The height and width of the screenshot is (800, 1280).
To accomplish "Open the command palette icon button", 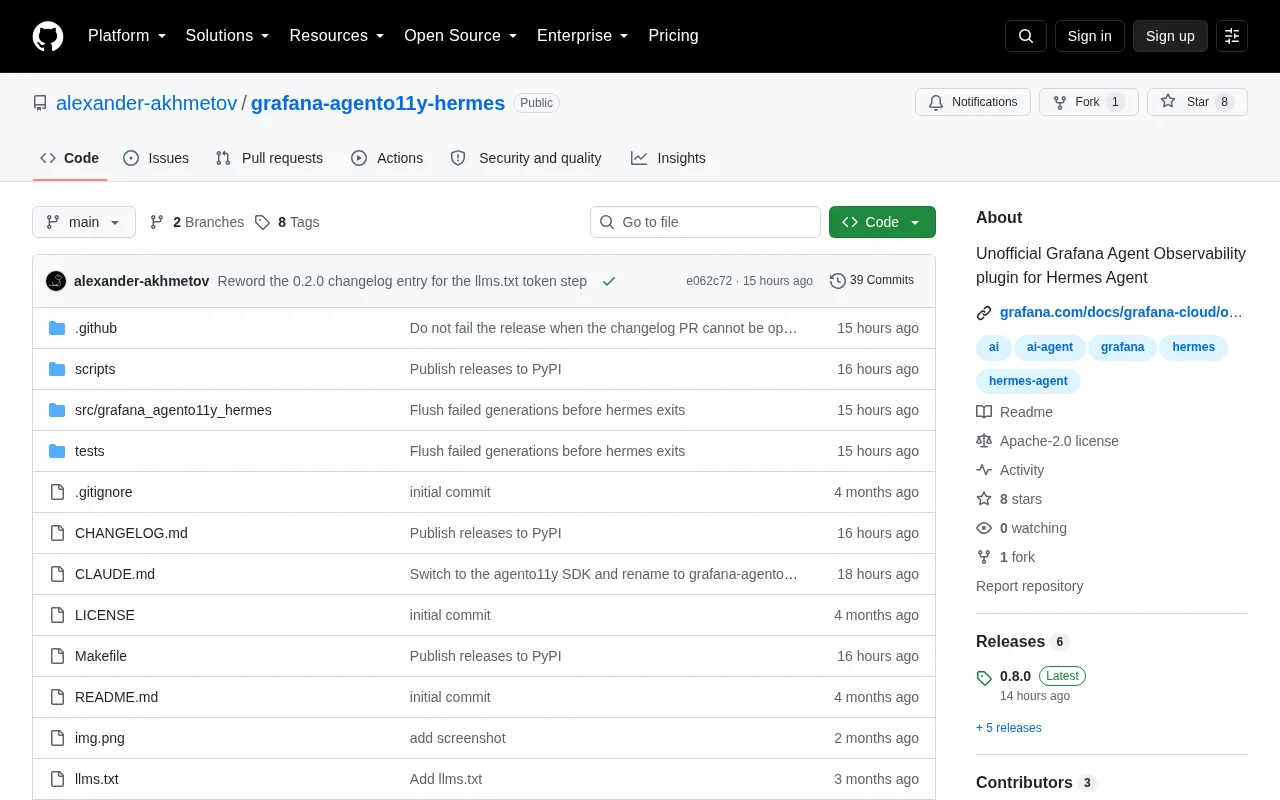I will coord(1232,36).
